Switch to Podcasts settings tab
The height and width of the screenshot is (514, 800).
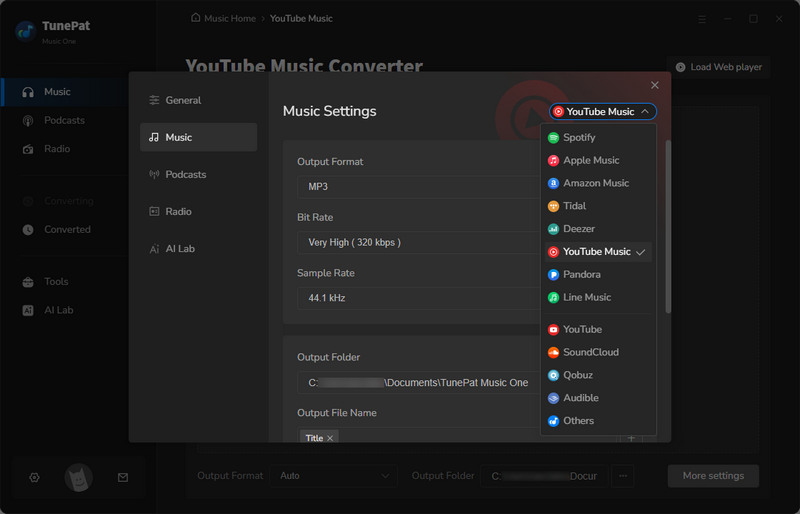[x=198, y=175]
